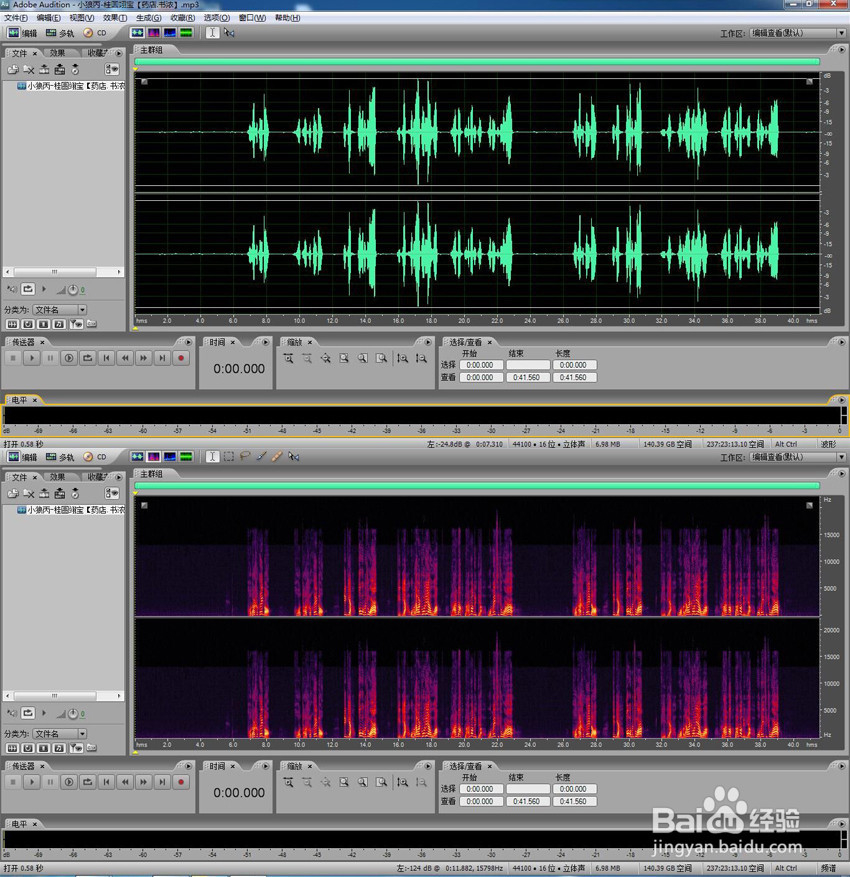Image resolution: width=850 pixels, height=877 pixels.
Task: Click the edit file icon in the upper file panel
Action: tap(75, 70)
